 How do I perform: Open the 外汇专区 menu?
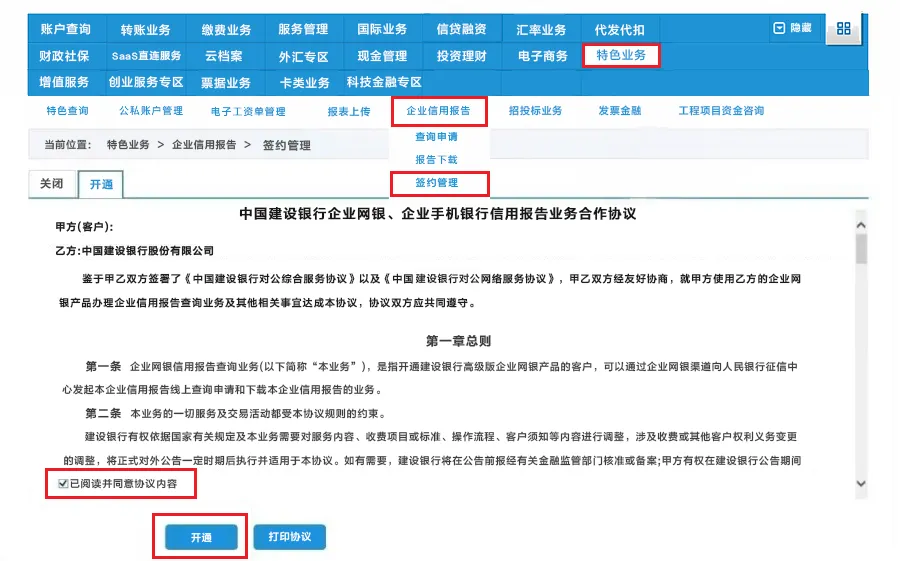click(303, 57)
